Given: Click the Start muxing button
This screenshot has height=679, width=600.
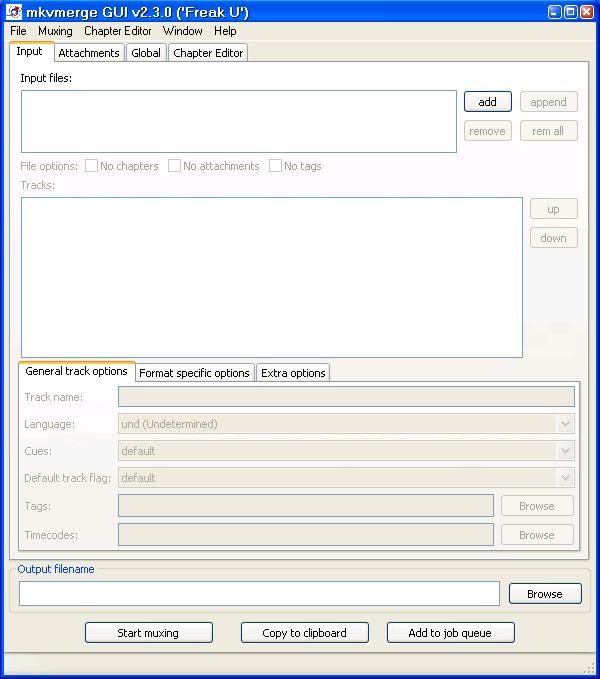Looking at the screenshot, I should coord(148,633).
